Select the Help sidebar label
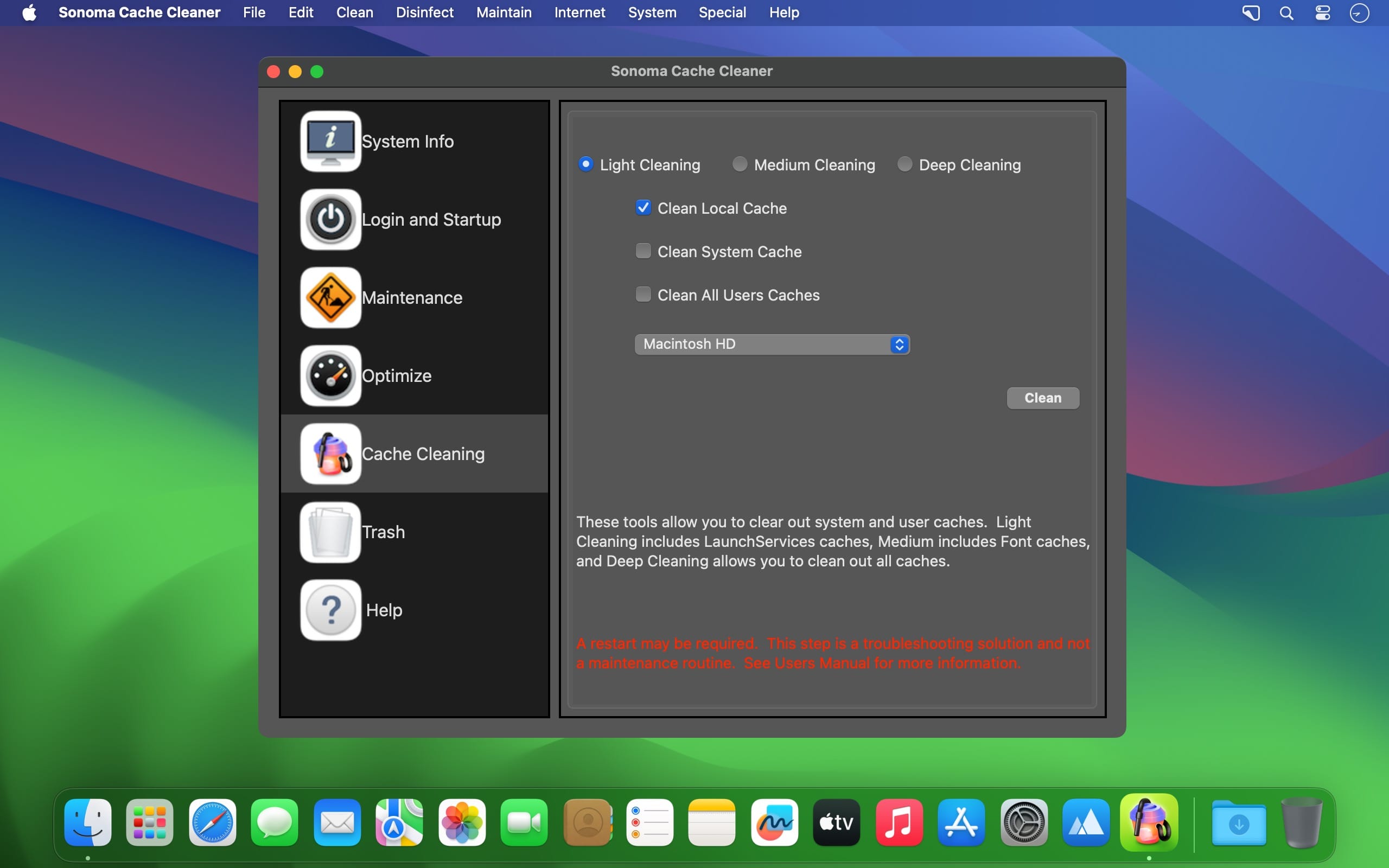This screenshot has height=868, width=1389. pos(384,610)
